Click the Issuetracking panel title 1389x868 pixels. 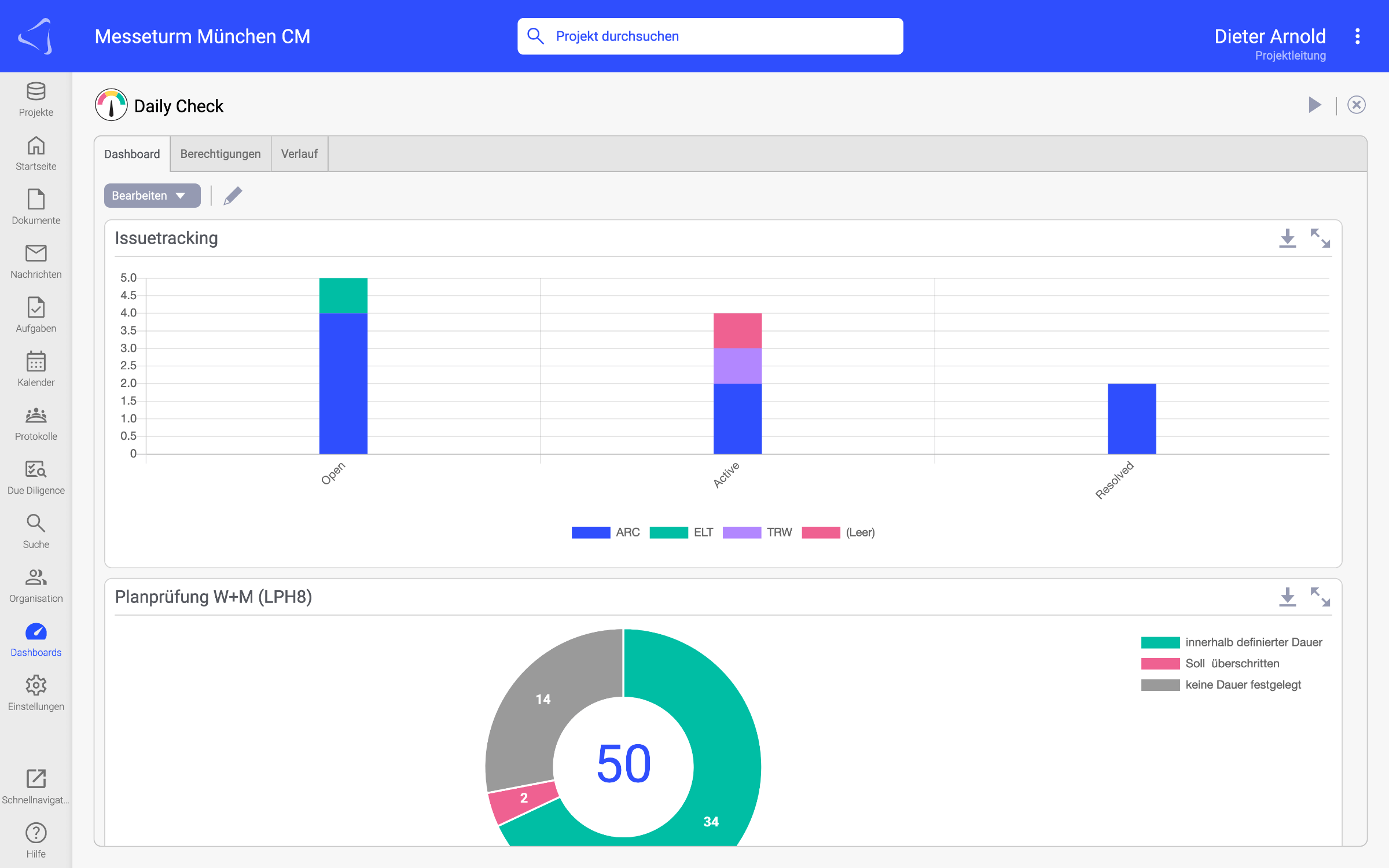click(166, 238)
